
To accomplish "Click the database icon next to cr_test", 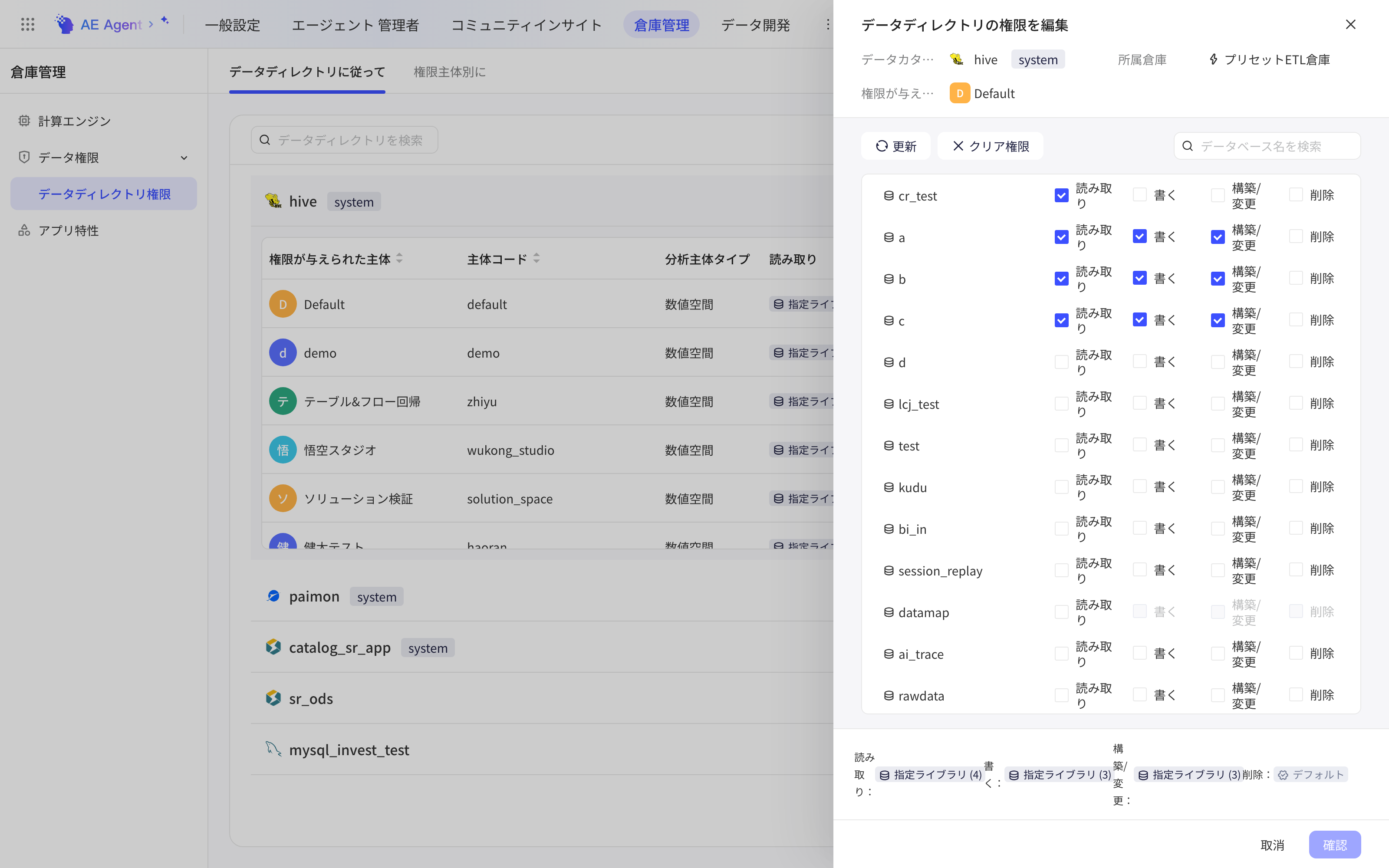I will pos(889,196).
